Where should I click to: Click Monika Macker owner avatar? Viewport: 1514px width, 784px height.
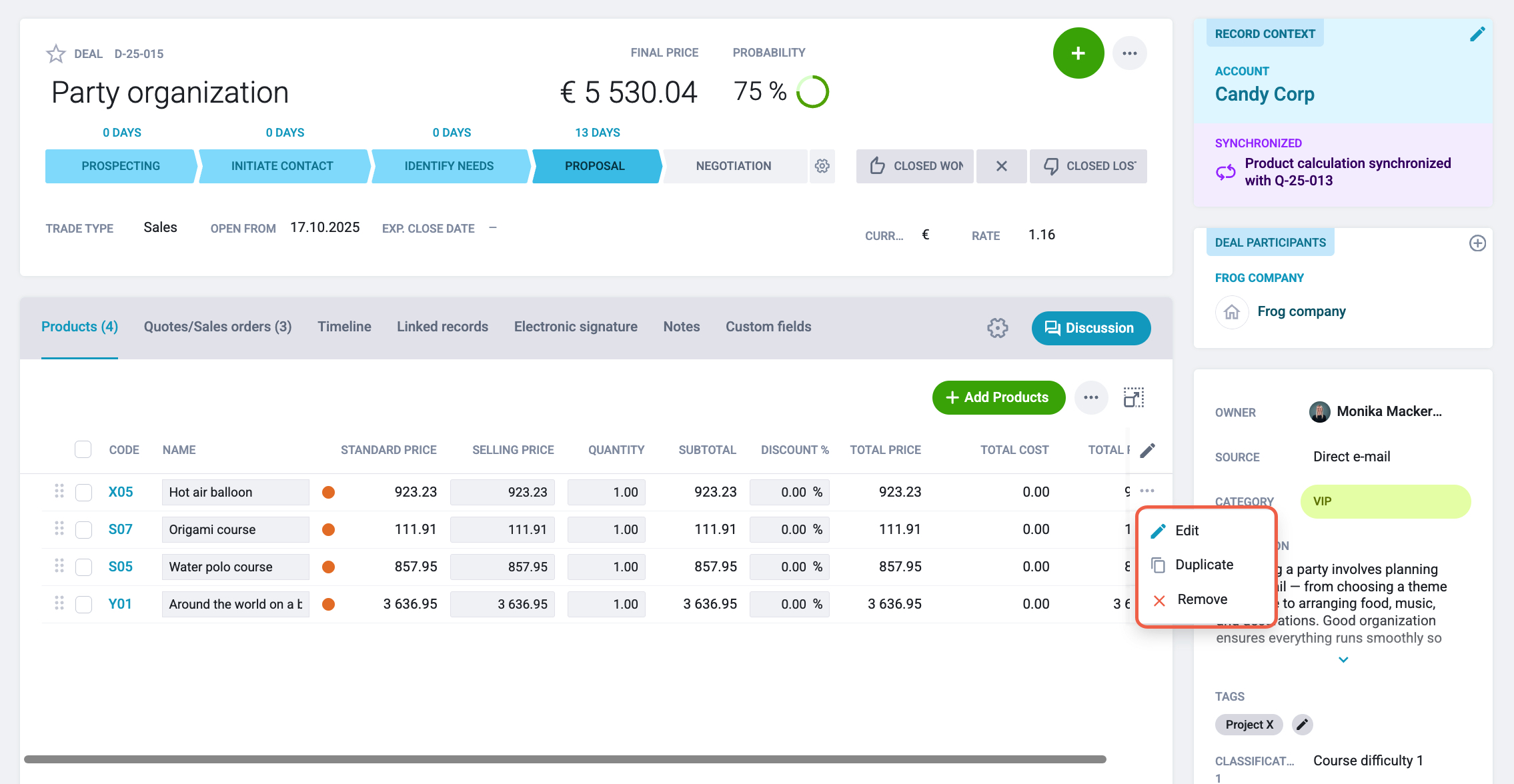[1319, 412]
